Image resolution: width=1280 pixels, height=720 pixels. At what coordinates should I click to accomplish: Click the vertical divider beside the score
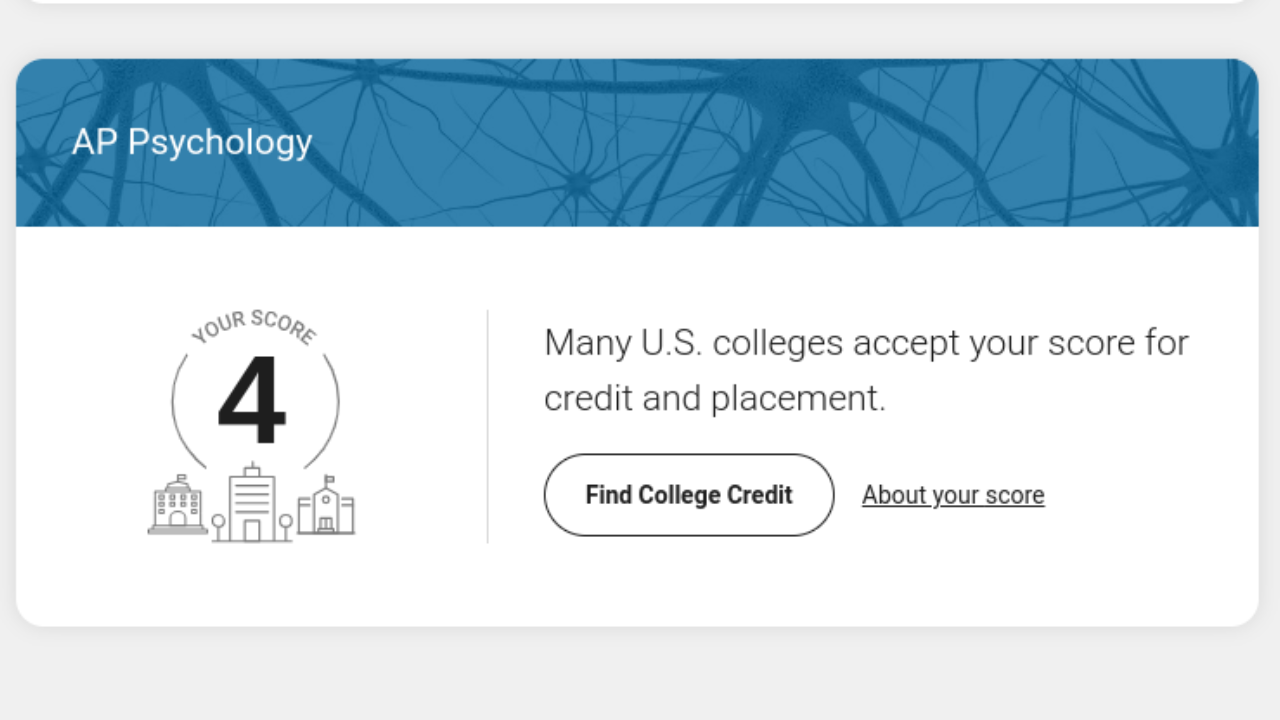(487, 426)
